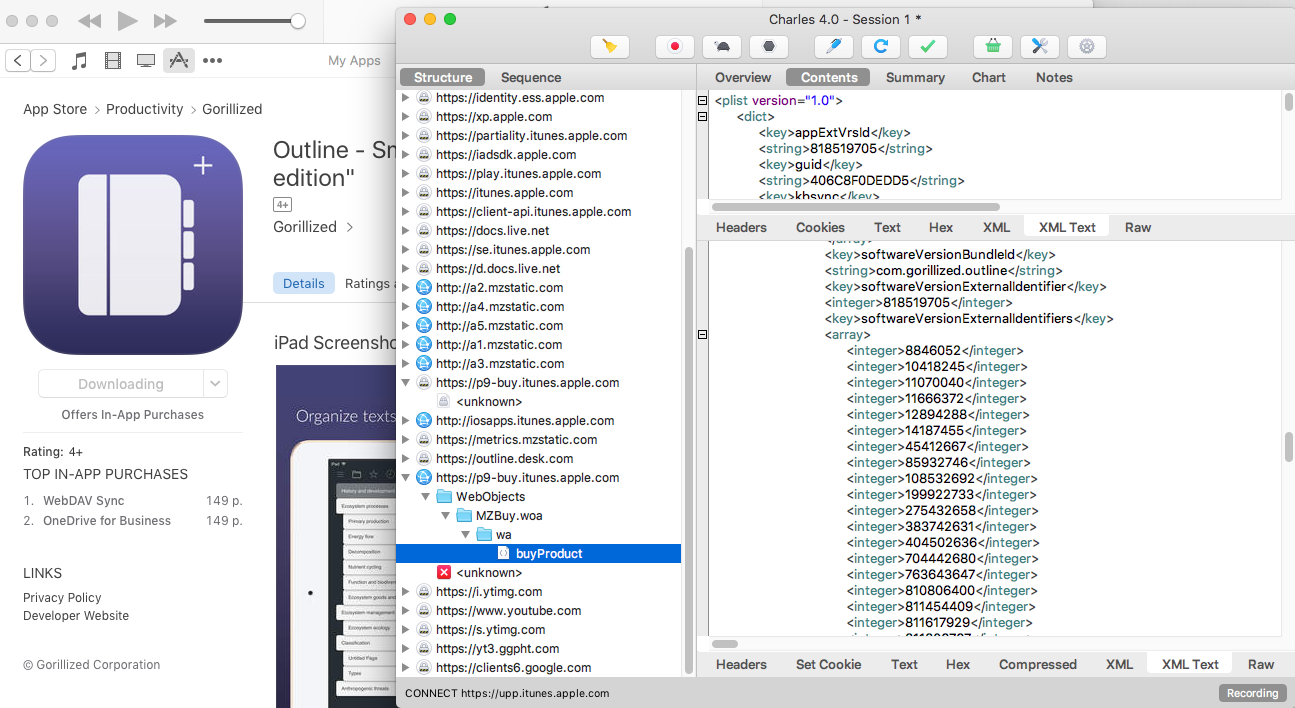
Task: Collapse the plist node in request XML
Action: point(702,101)
